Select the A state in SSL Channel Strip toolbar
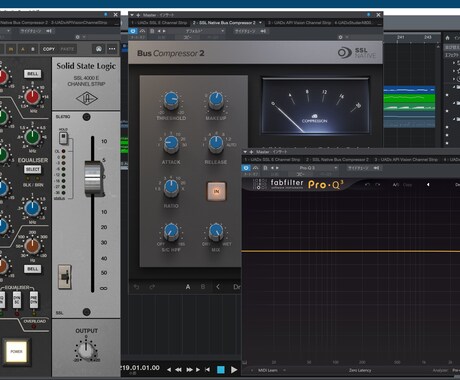Image resolution: width=460 pixels, height=380 pixels. point(23,49)
